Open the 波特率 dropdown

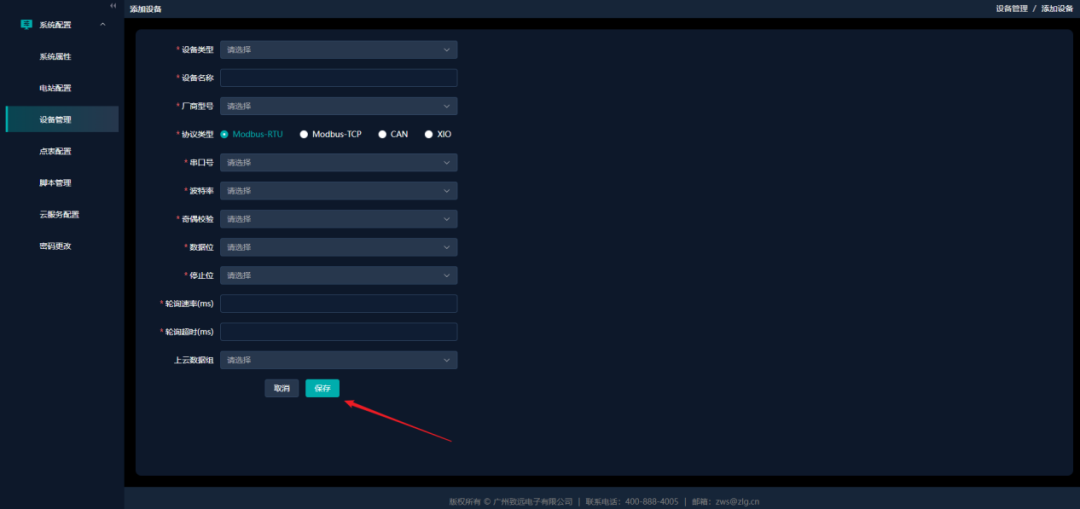coord(338,191)
